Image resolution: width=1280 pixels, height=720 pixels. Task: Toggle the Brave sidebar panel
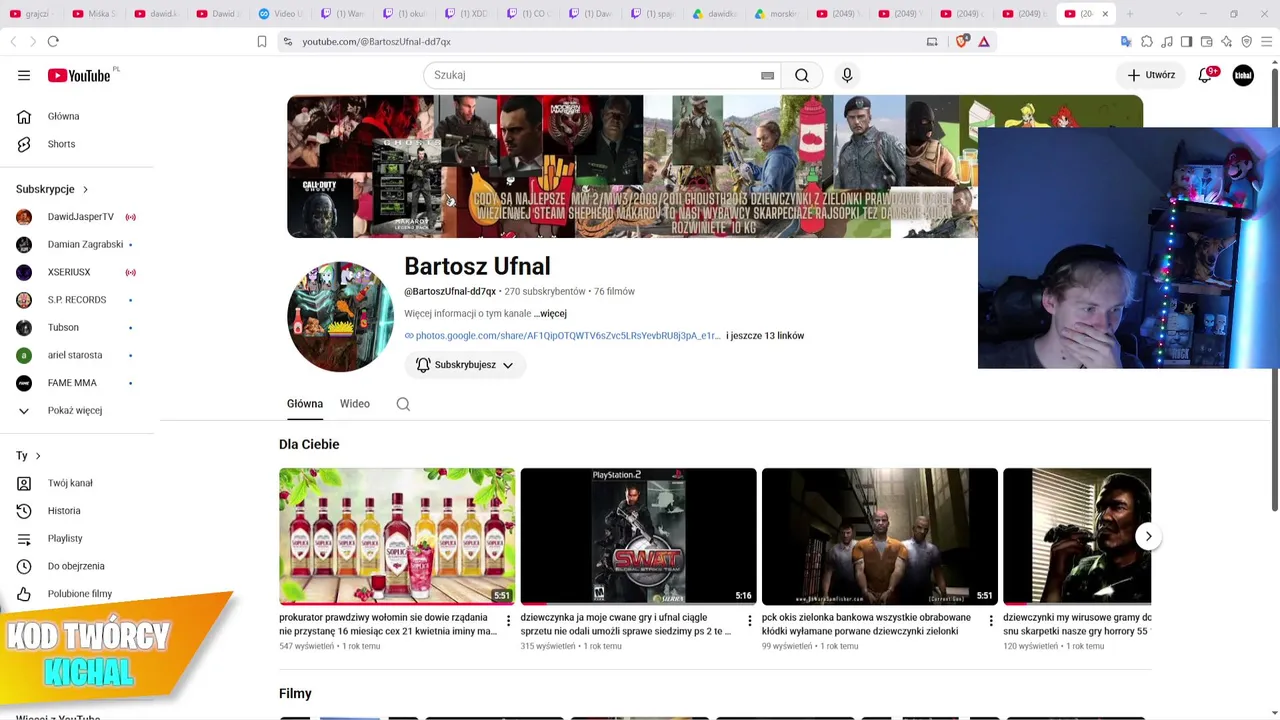click(1187, 41)
